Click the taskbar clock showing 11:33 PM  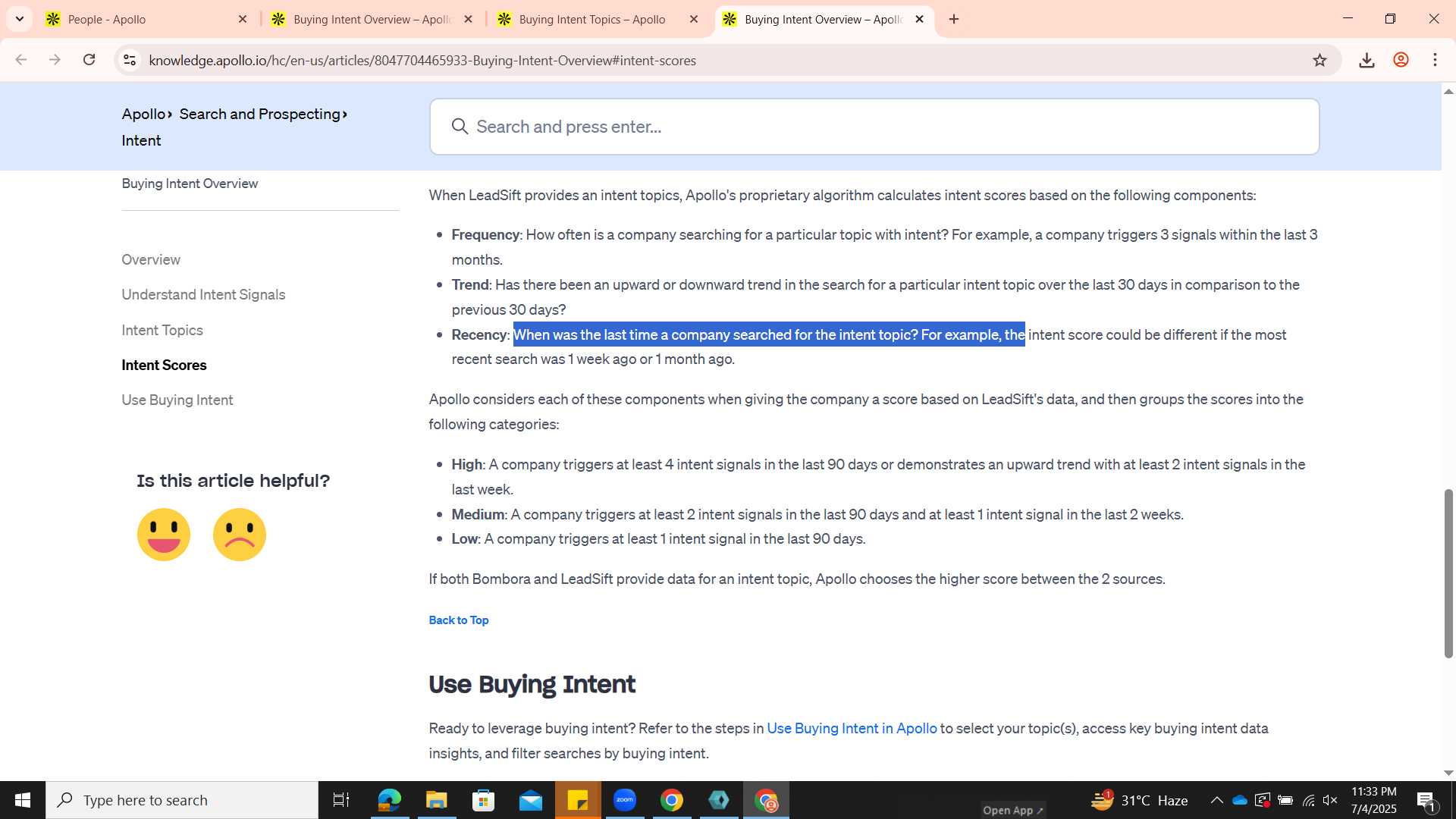pyautogui.click(x=1373, y=800)
